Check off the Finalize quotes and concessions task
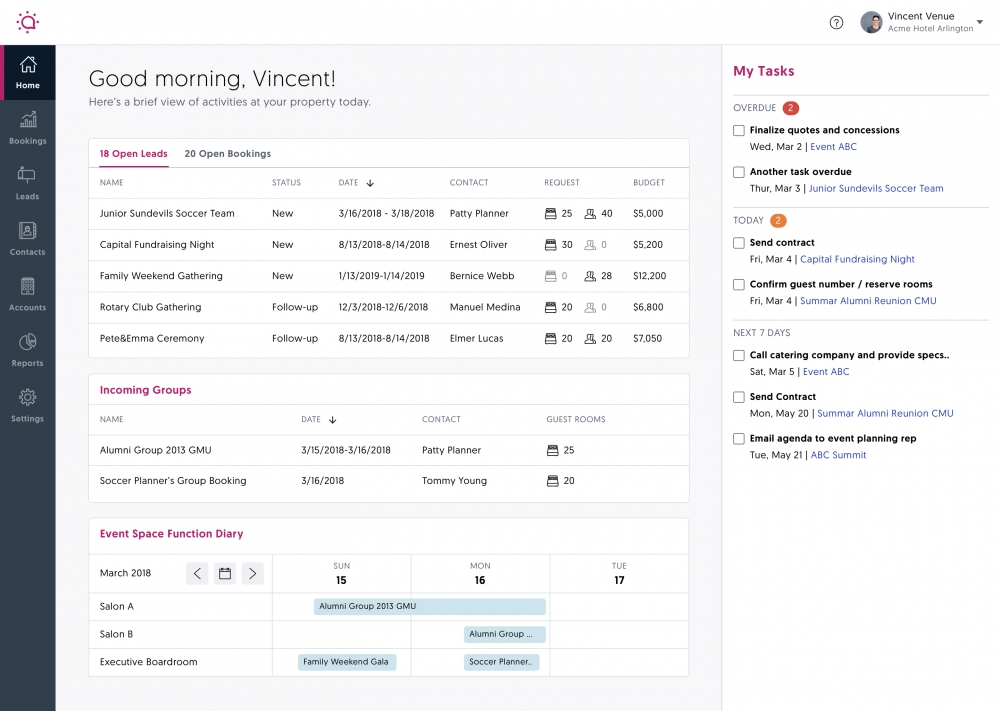The image size is (1000, 711). pos(738,130)
